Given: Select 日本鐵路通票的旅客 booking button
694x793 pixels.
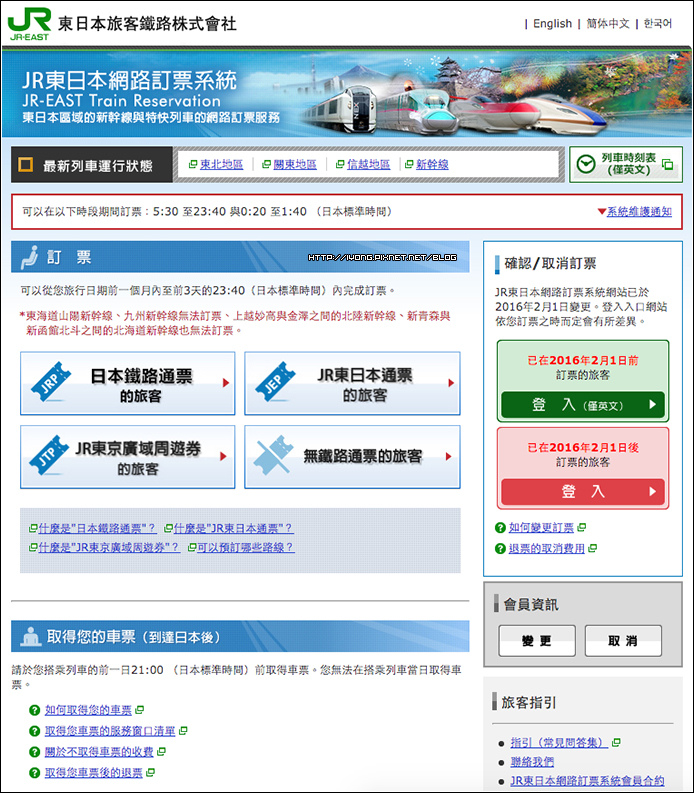Looking at the screenshot, I should (x=127, y=383).
